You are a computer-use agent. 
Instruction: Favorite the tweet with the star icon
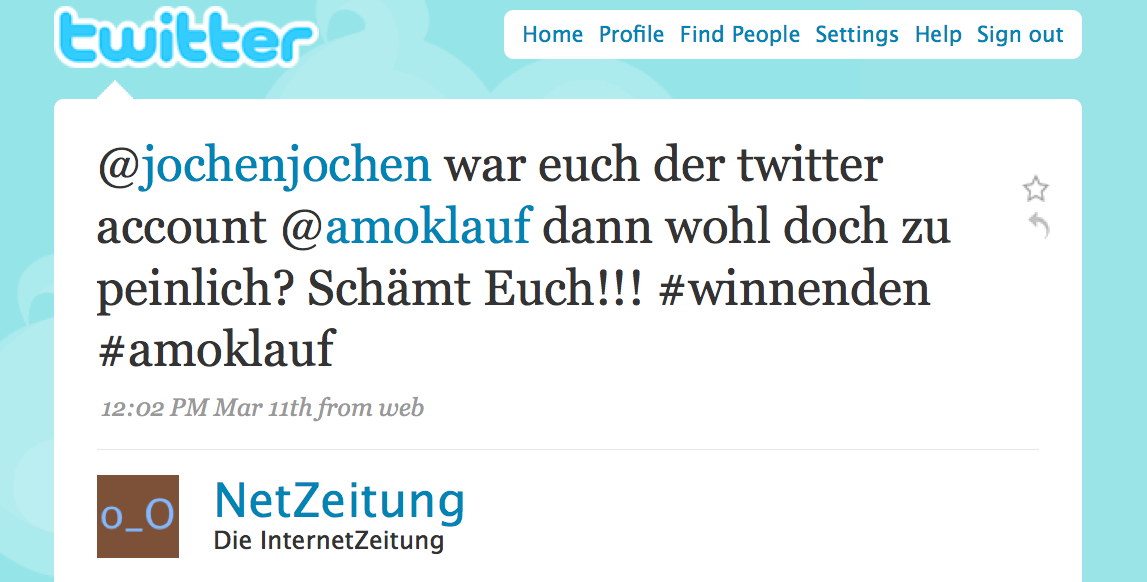(x=1035, y=189)
